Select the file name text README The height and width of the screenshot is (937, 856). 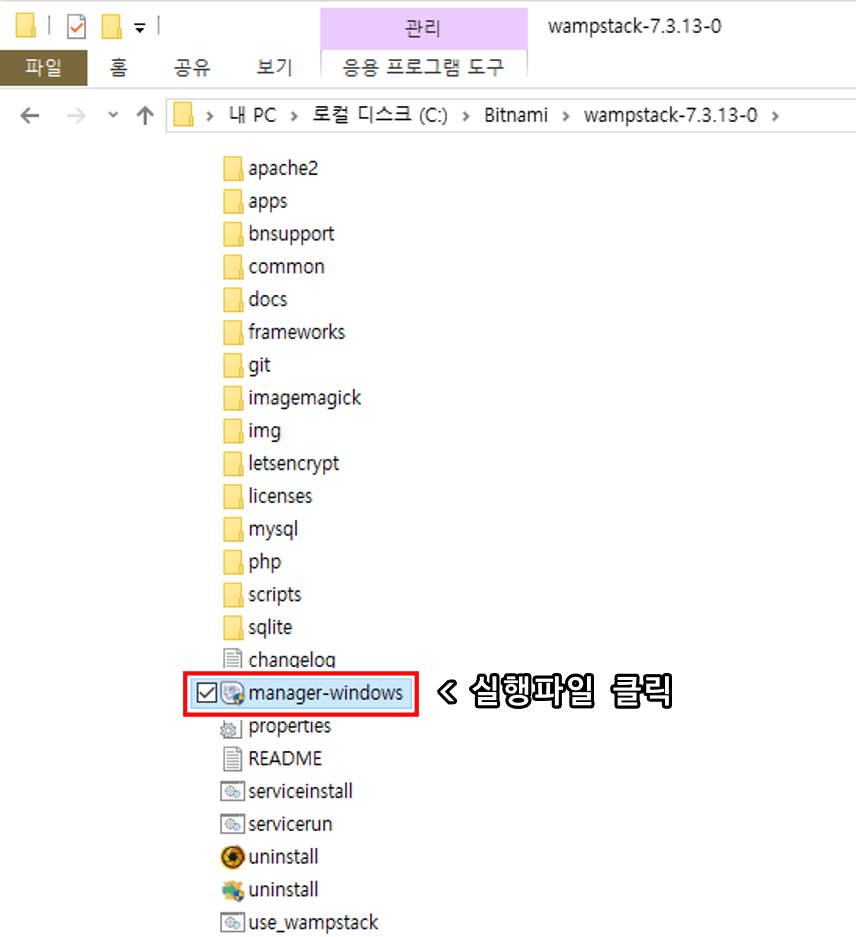[x=285, y=759]
